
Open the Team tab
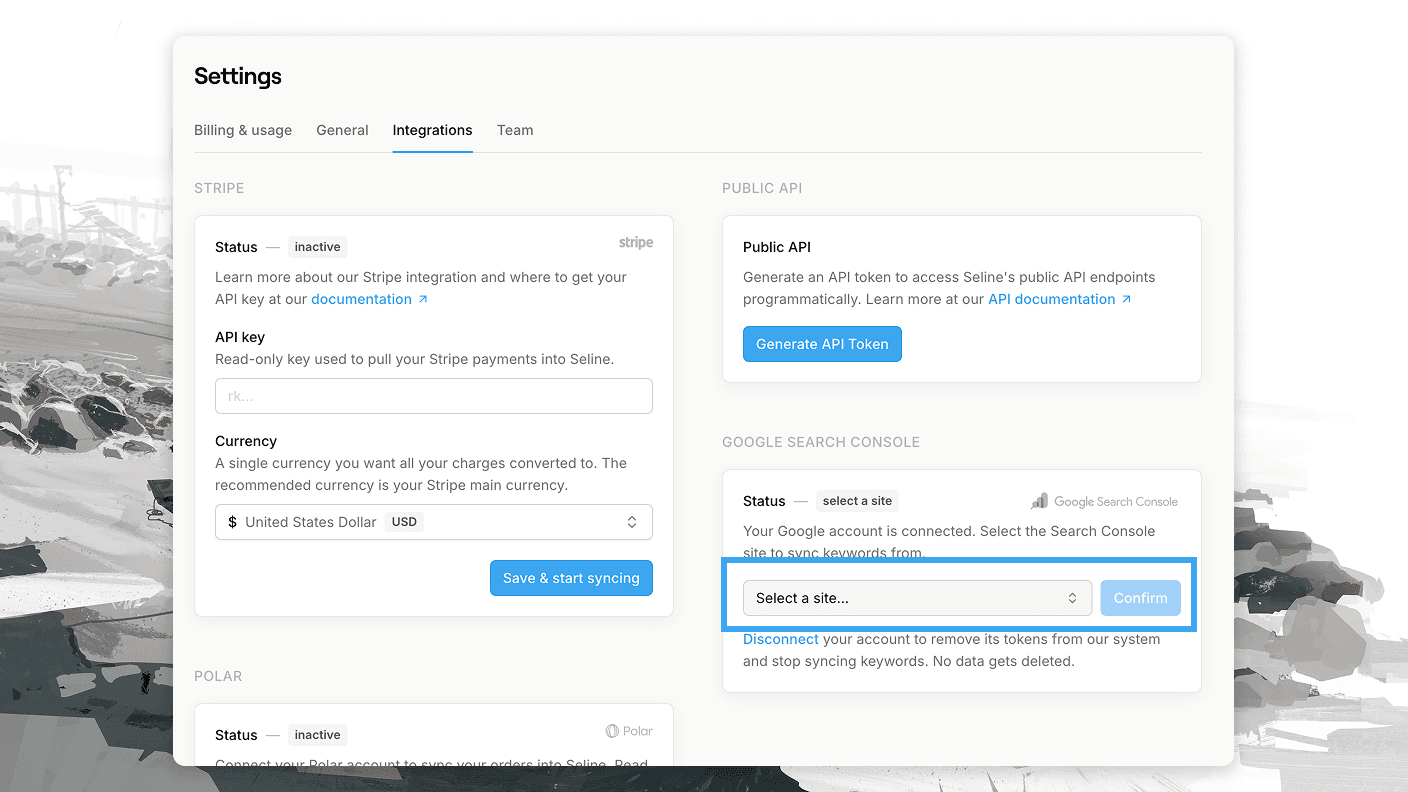pos(515,130)
